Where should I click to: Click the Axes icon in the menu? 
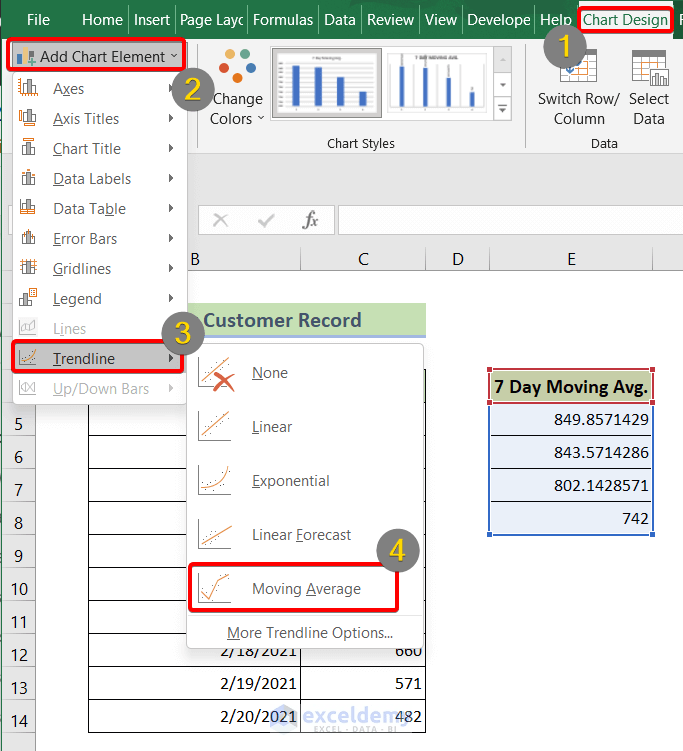[x=28, y=88]
